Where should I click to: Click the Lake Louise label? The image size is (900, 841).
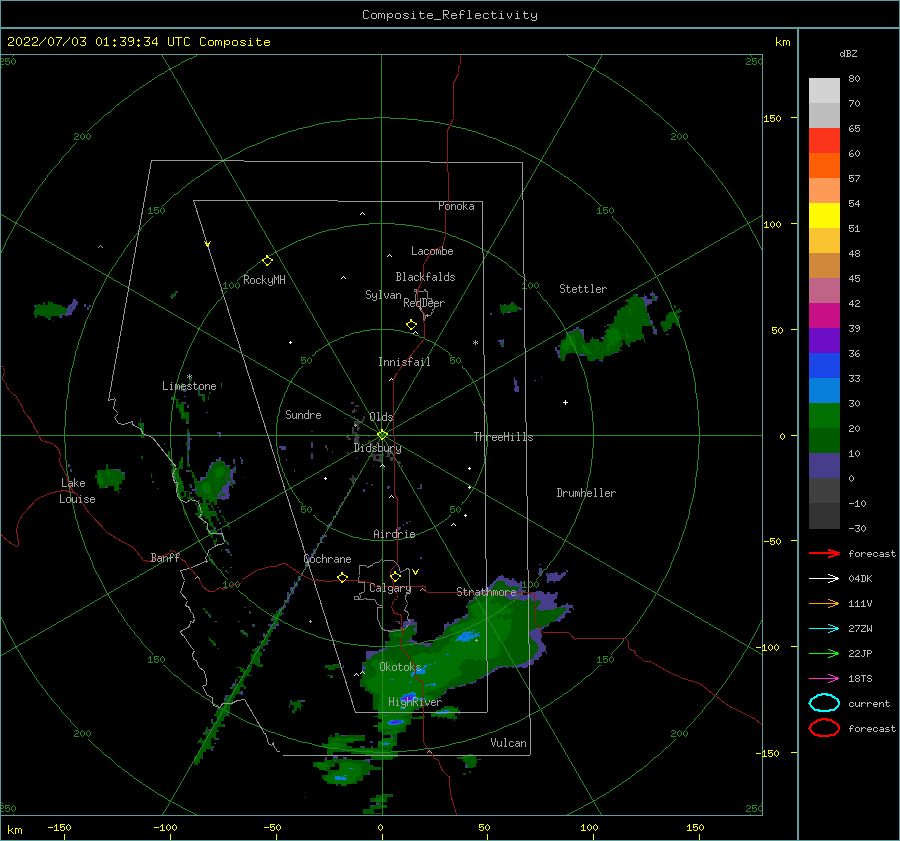click(x=77, y=491)
